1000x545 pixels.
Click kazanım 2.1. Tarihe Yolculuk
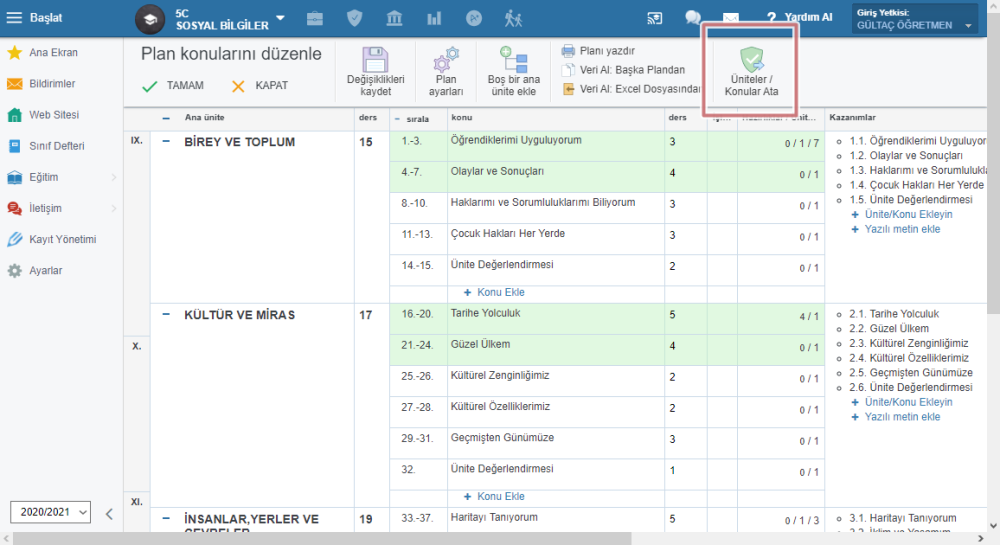click(x=894, y=314)
